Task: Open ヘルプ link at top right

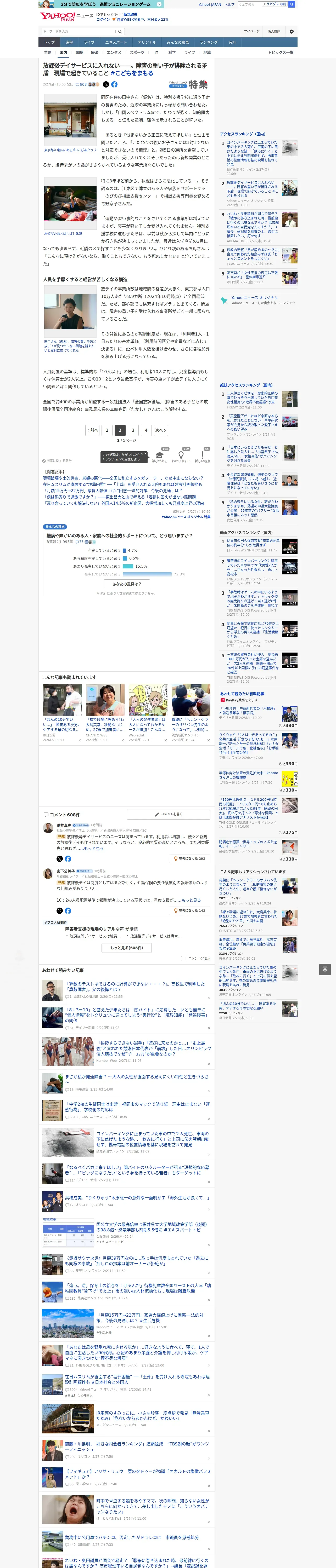Action: pos(229,4)
